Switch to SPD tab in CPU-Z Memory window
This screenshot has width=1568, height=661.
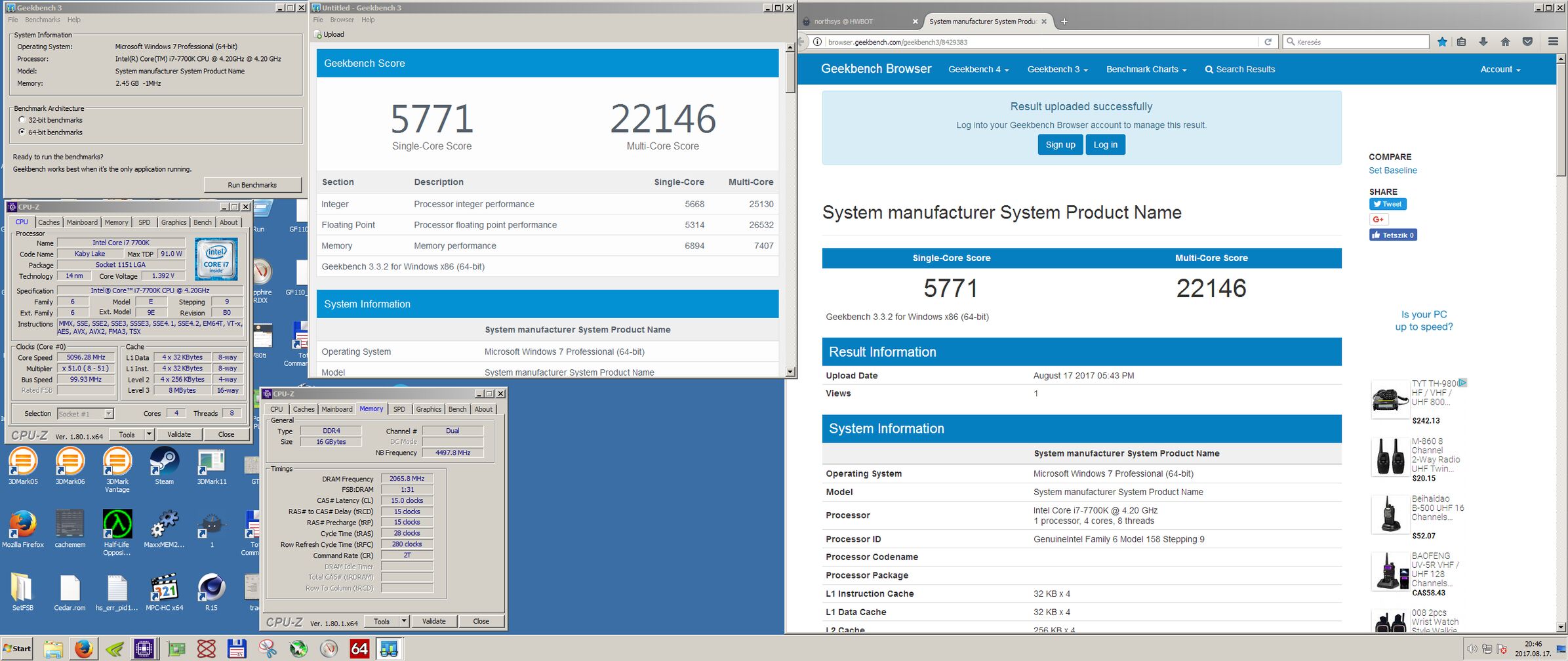[x=399, y=409]
